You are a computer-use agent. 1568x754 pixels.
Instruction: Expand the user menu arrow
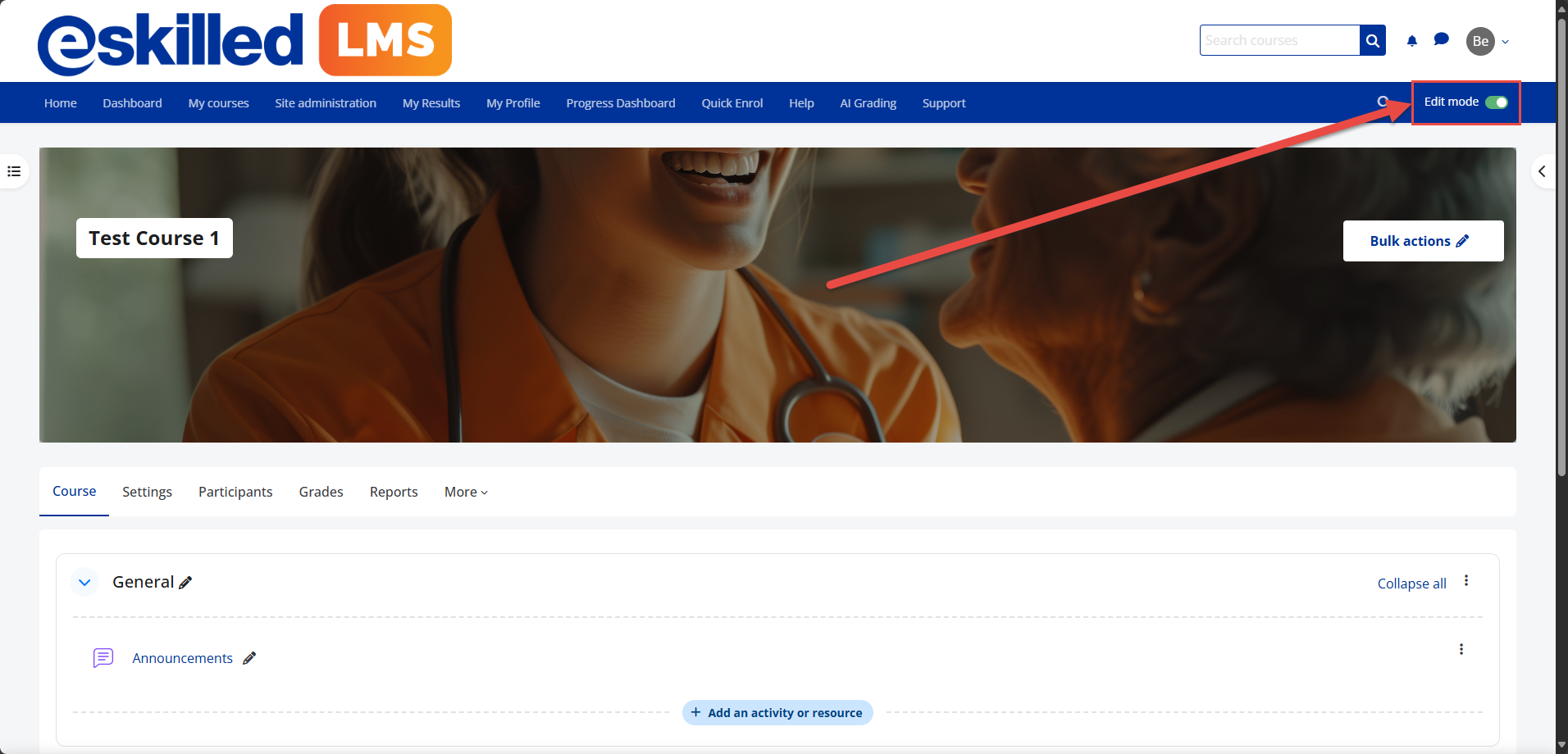coord(1505,42)
